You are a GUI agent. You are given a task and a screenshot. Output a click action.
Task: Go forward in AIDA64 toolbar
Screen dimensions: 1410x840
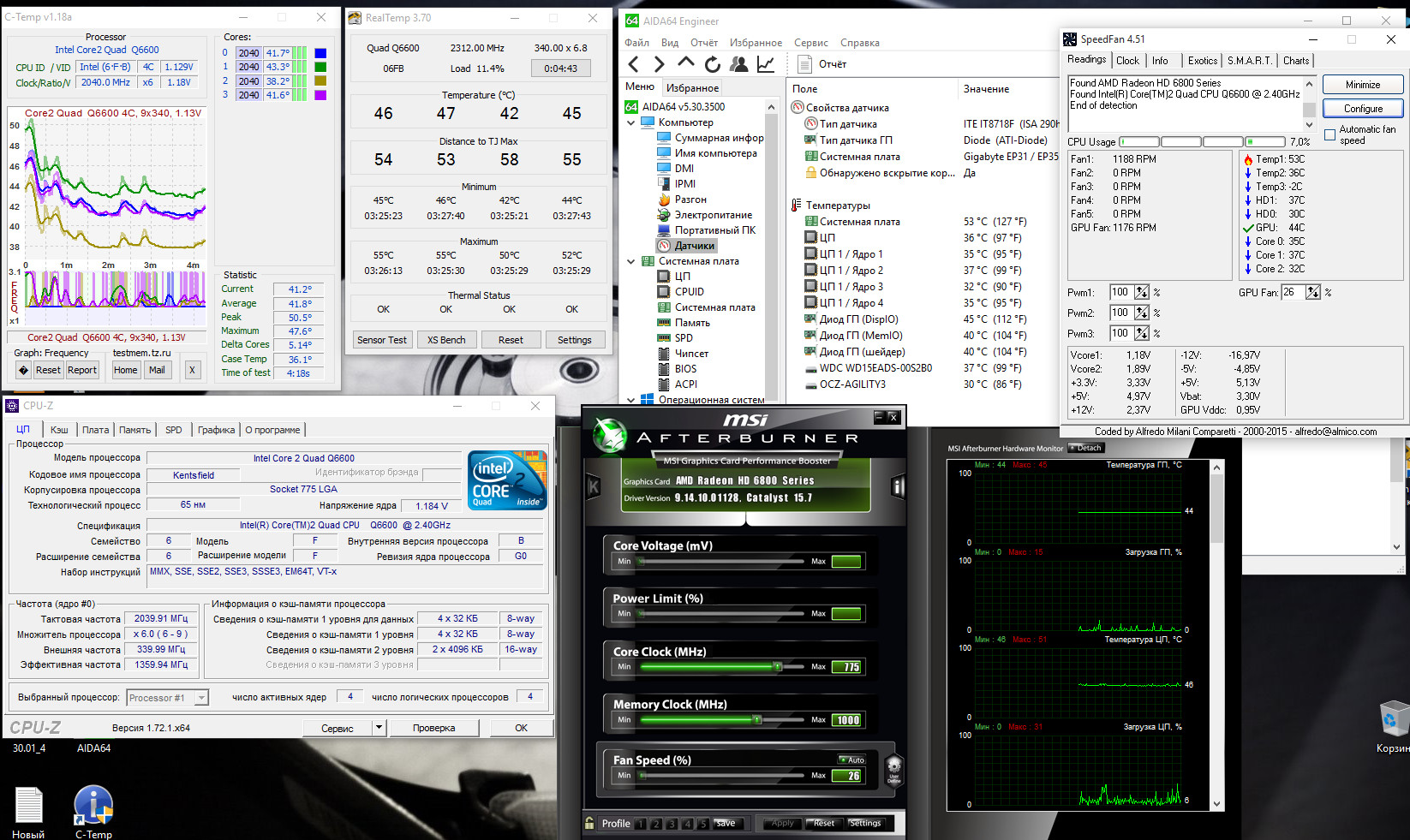(x=659, y=64)
